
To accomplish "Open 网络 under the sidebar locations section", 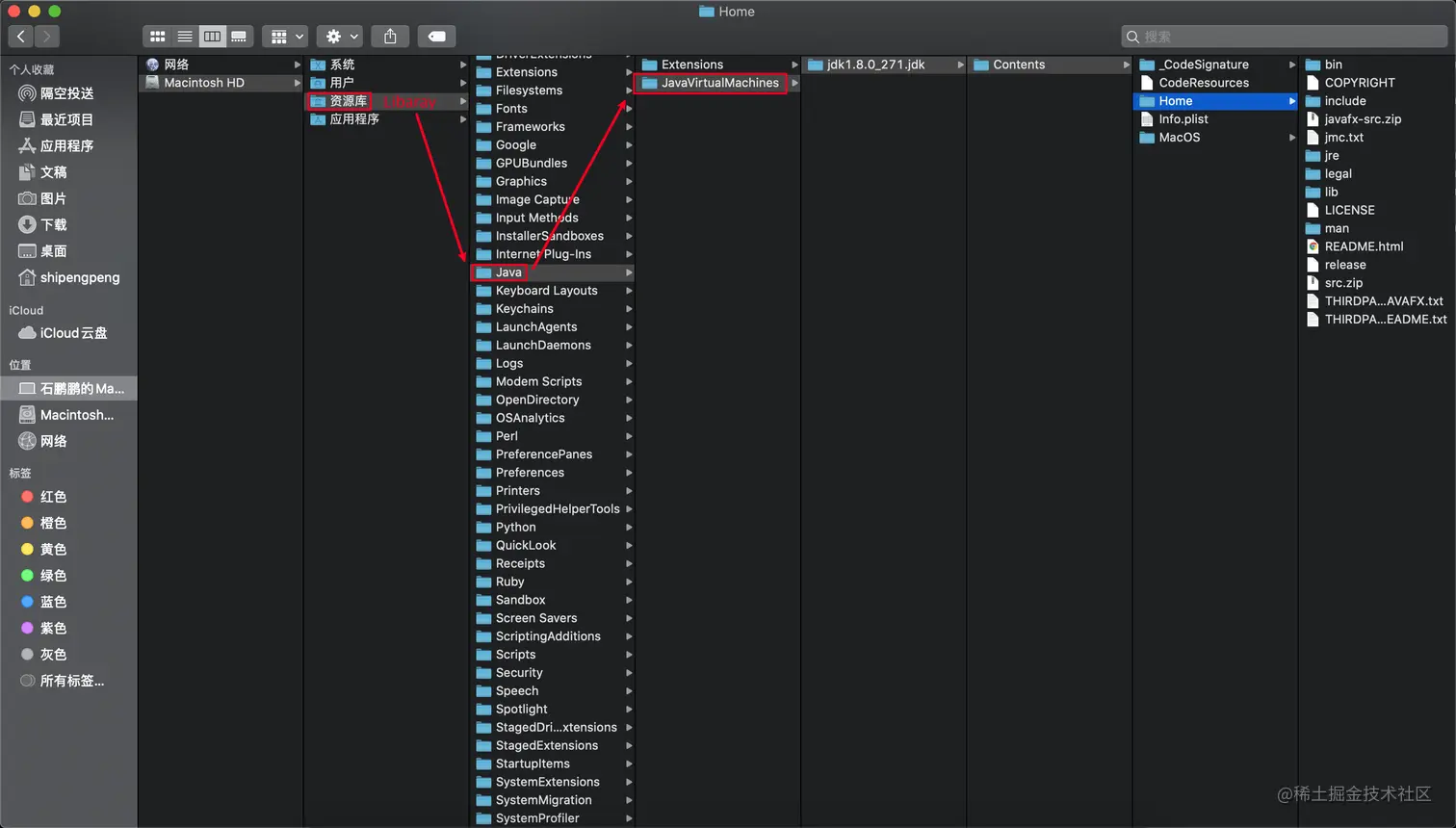I will [x=68, y=441].
